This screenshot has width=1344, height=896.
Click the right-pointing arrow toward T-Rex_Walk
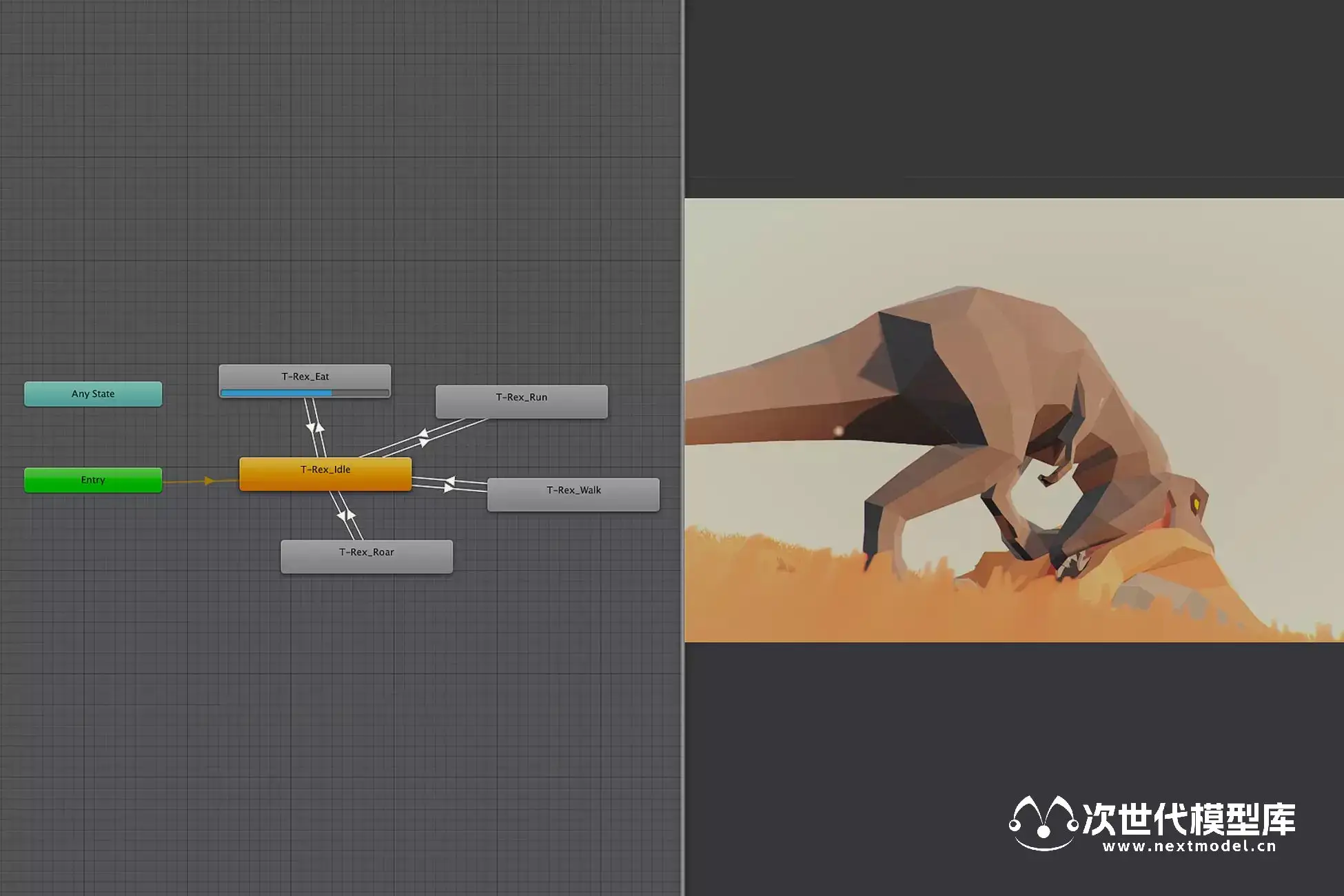[449, 487]
